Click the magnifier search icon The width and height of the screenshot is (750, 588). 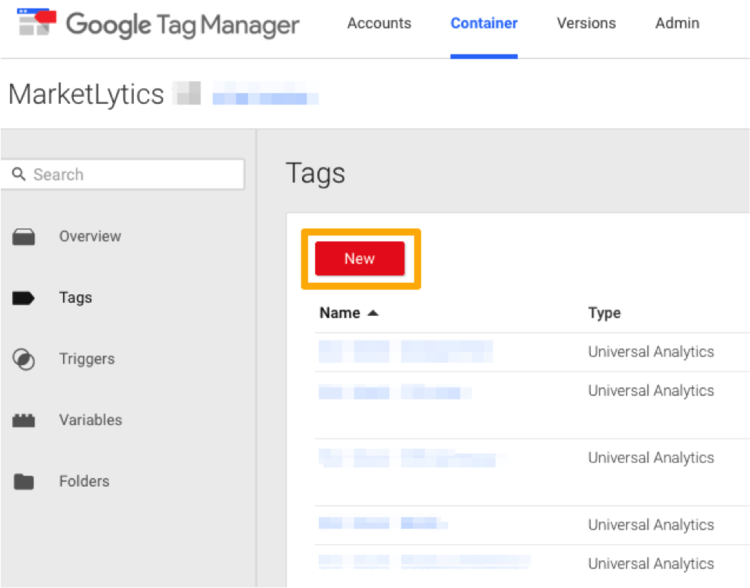(x=19, y=174)
